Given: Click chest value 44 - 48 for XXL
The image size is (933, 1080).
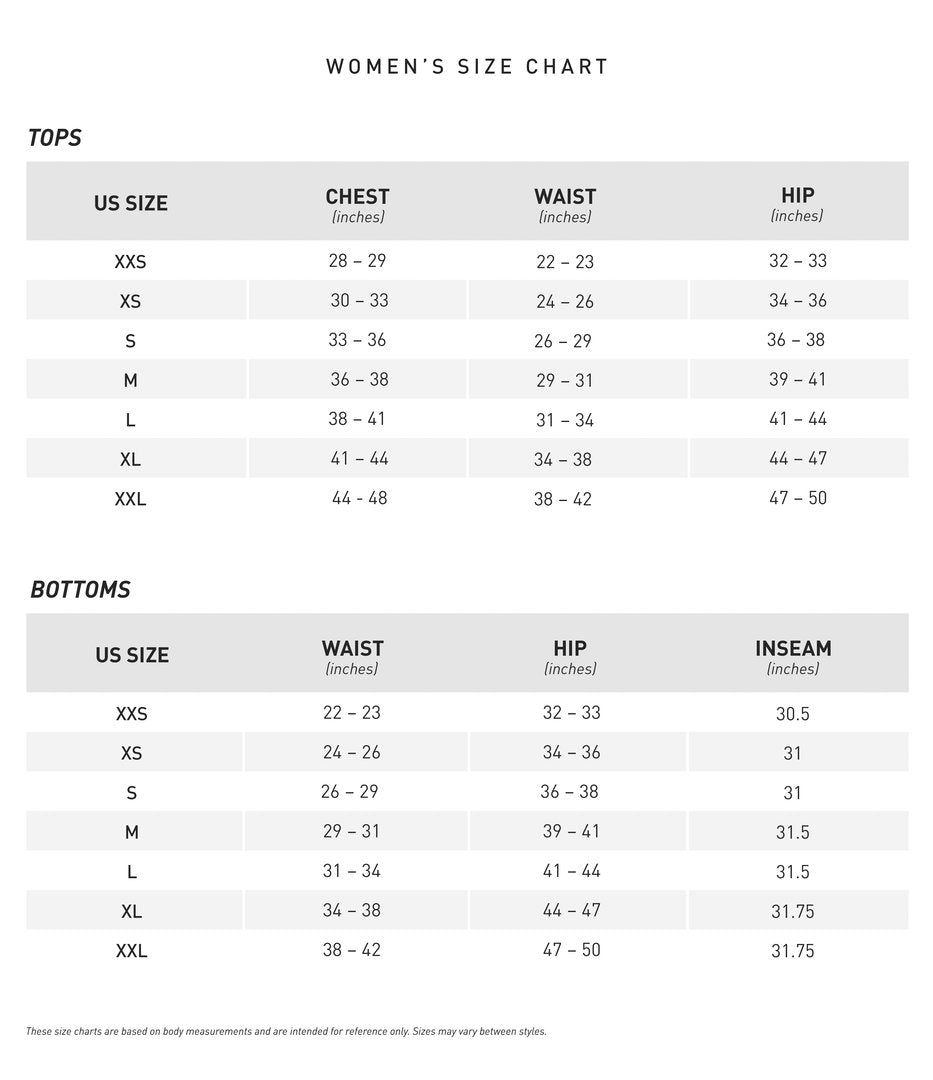Looking at the screenshot, I should click(x=359, y=498).
